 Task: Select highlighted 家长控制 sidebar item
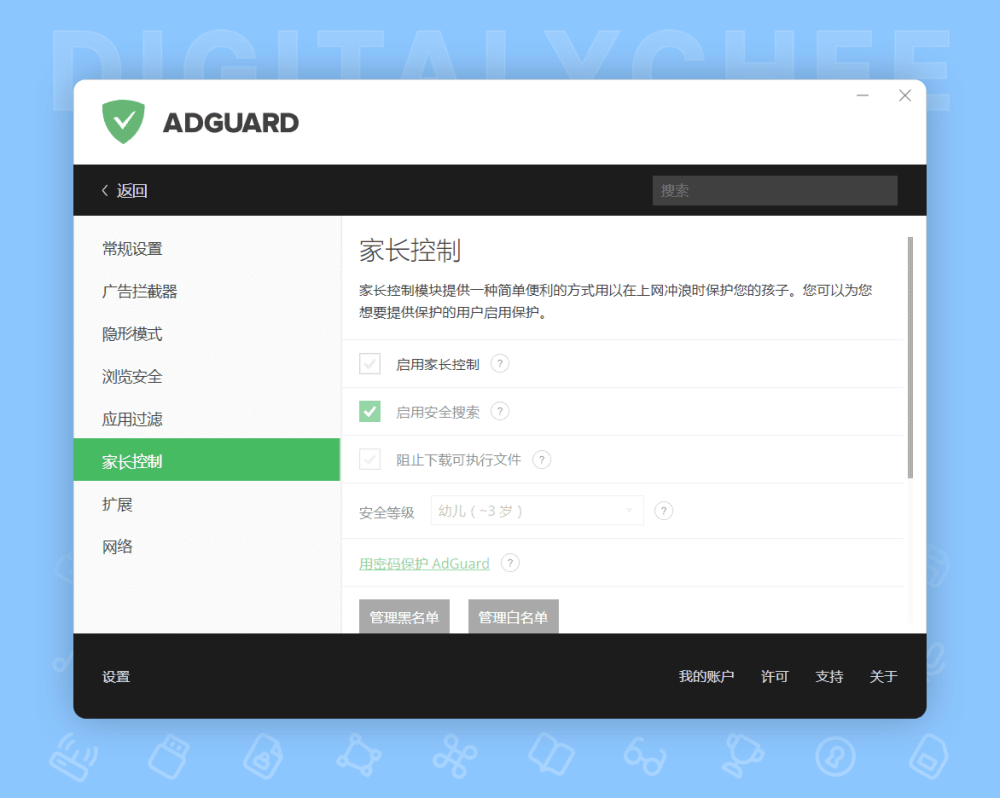click(207, 459)
